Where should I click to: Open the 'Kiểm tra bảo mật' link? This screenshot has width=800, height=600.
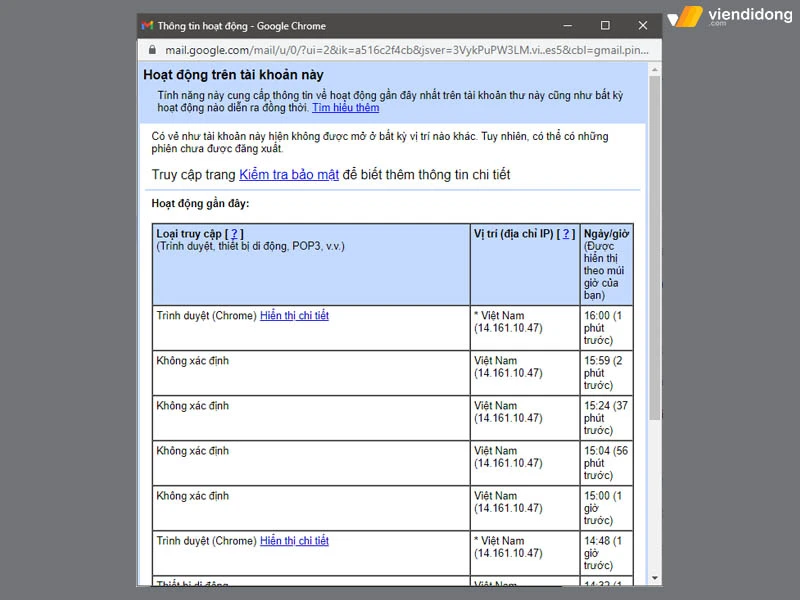coord(289,175)
